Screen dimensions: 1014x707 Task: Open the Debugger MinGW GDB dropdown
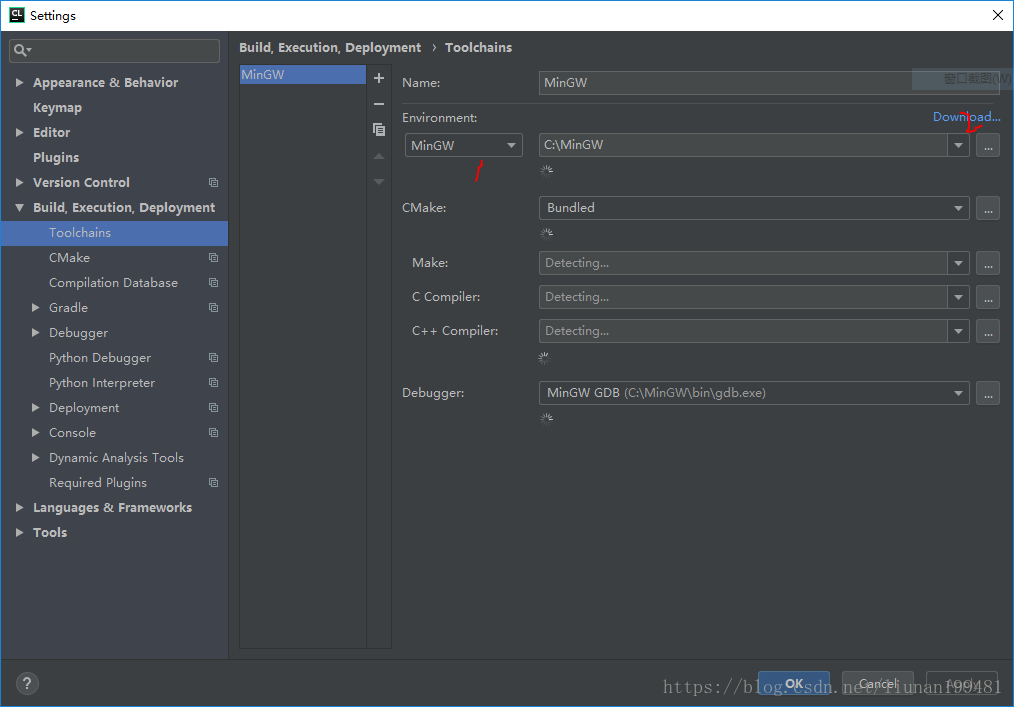754,393
